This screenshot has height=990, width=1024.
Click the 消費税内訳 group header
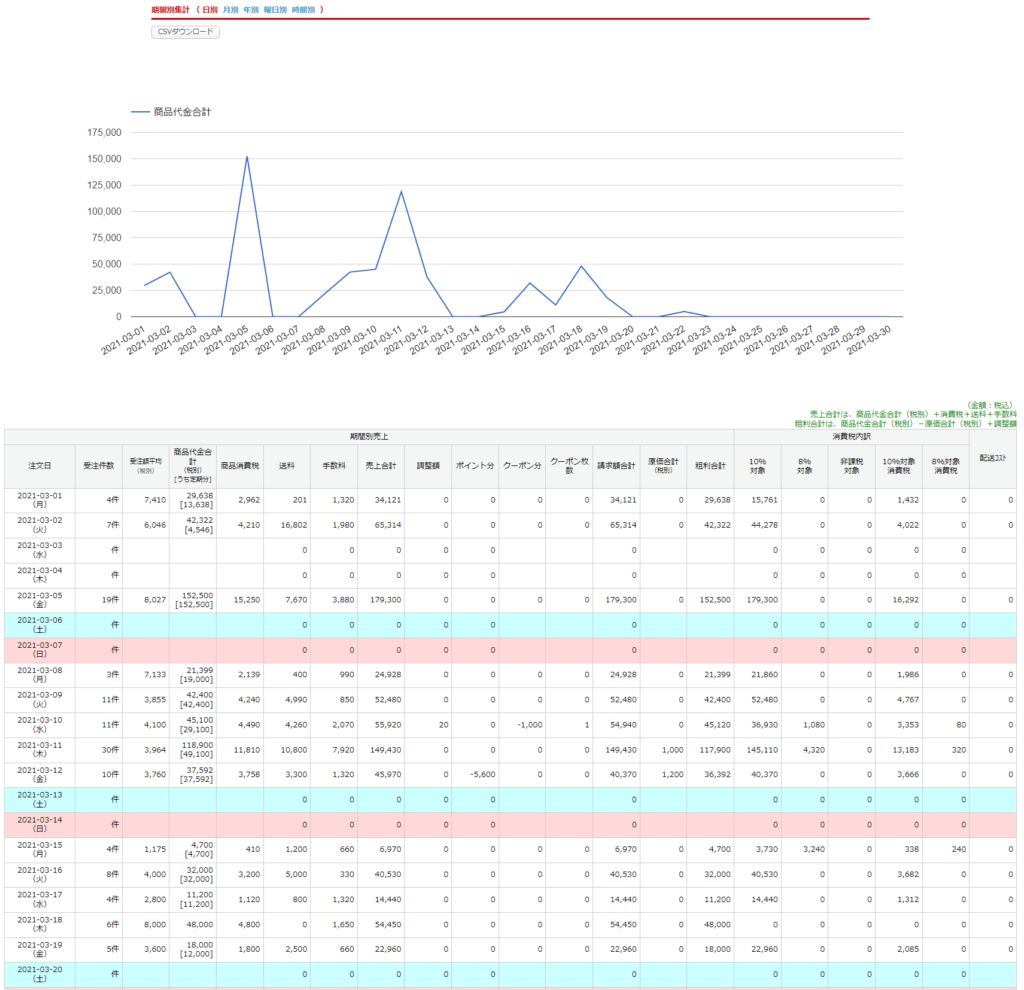pos(851,437)
